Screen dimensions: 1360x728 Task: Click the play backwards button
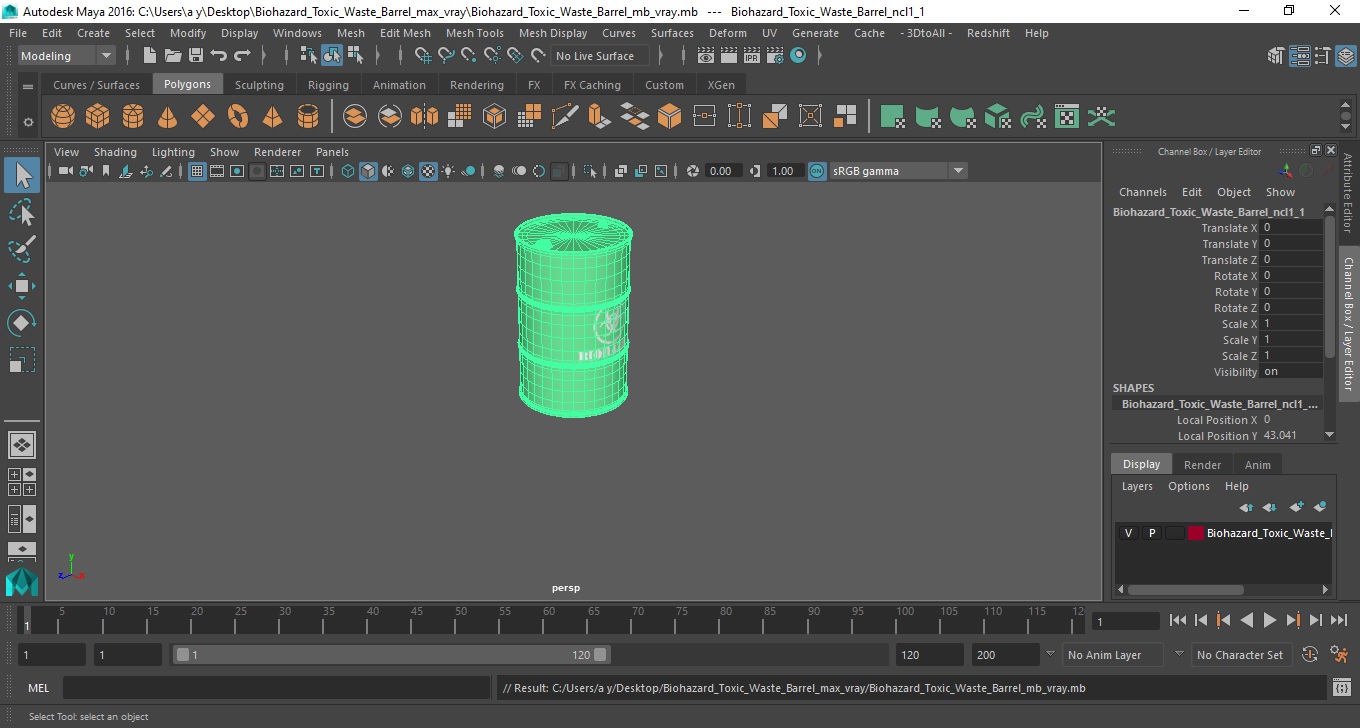click(x=1246, y=621)
